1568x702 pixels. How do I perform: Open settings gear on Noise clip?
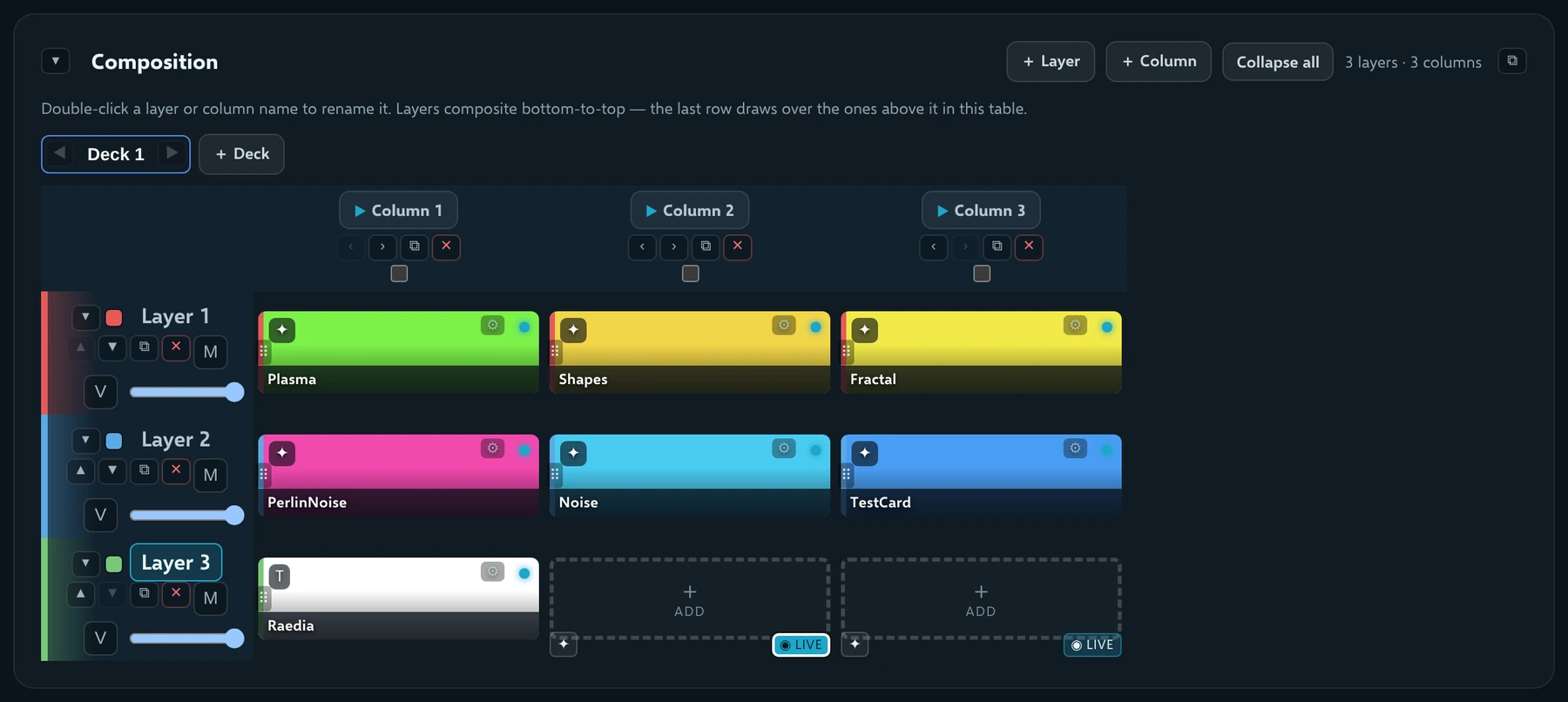click(784, 448)
